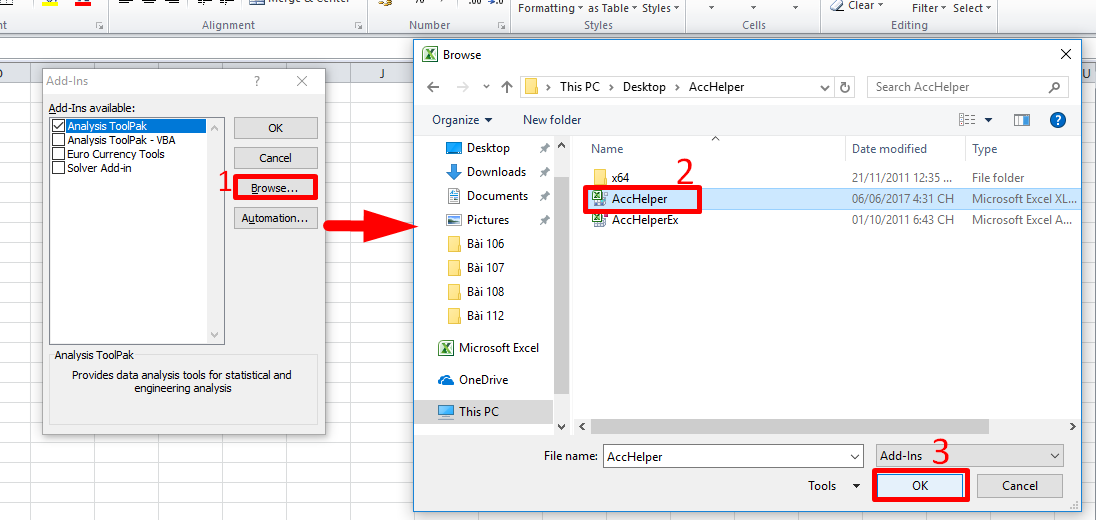This screenshot has width=1096, height=520.
Task: Open the Tools dropdown arrow
Action: 856,486
